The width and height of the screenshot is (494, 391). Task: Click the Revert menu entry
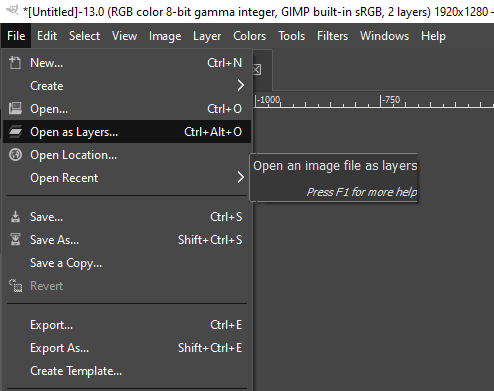[x=127, y=286]
